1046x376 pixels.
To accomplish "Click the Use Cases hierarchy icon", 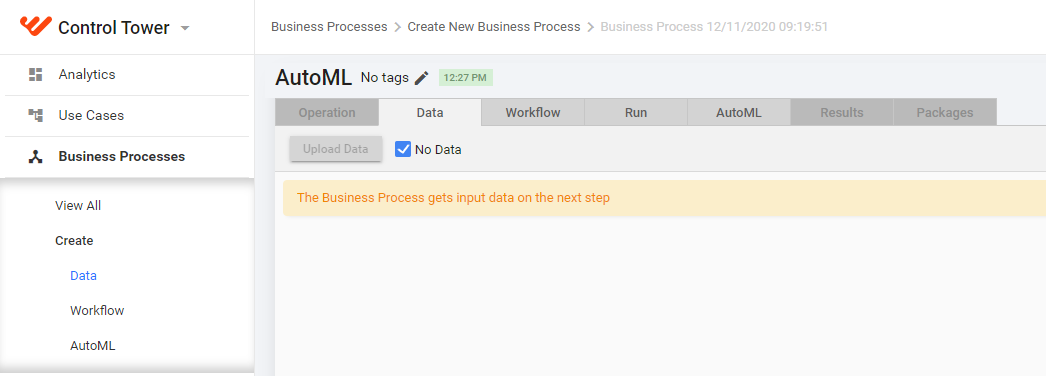I will 35,115.
